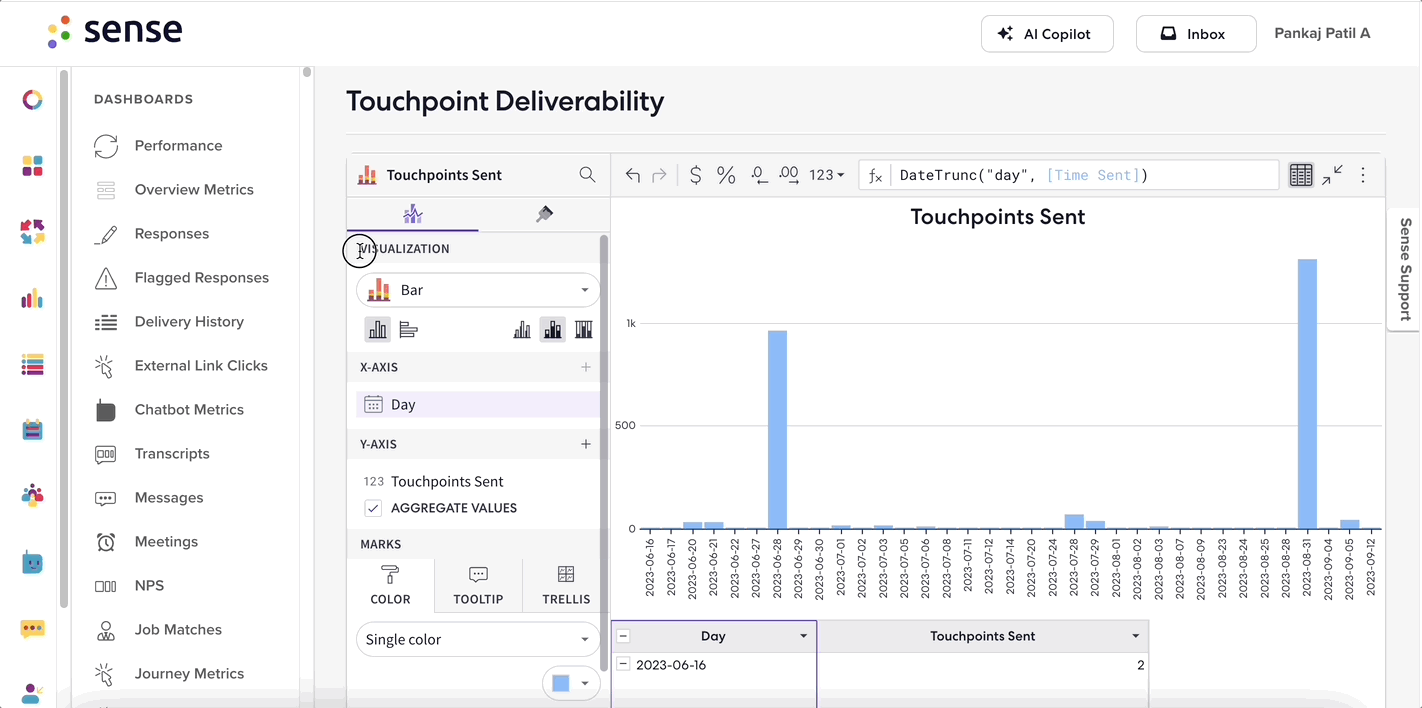1422x708 pixels.
Task: Open Delivery History dashboard
Action: pos(189,322)
